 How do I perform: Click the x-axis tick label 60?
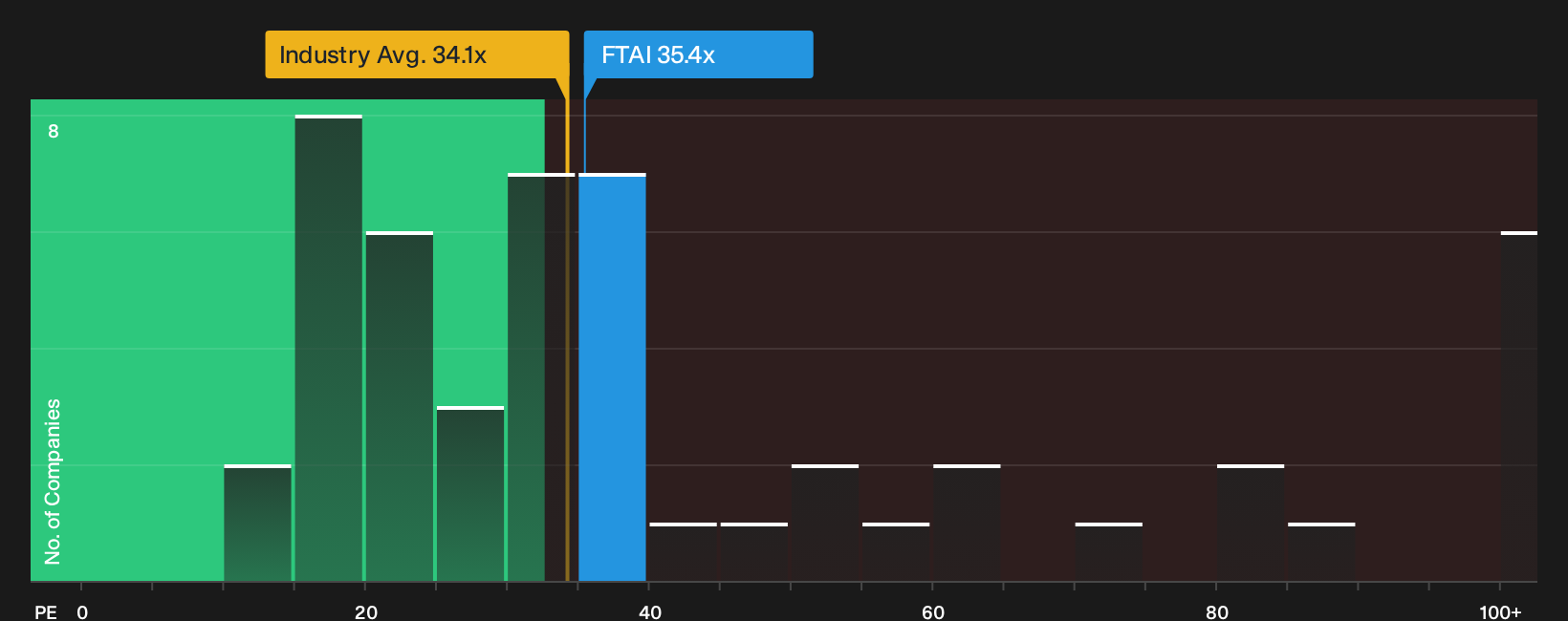point(933,611)
